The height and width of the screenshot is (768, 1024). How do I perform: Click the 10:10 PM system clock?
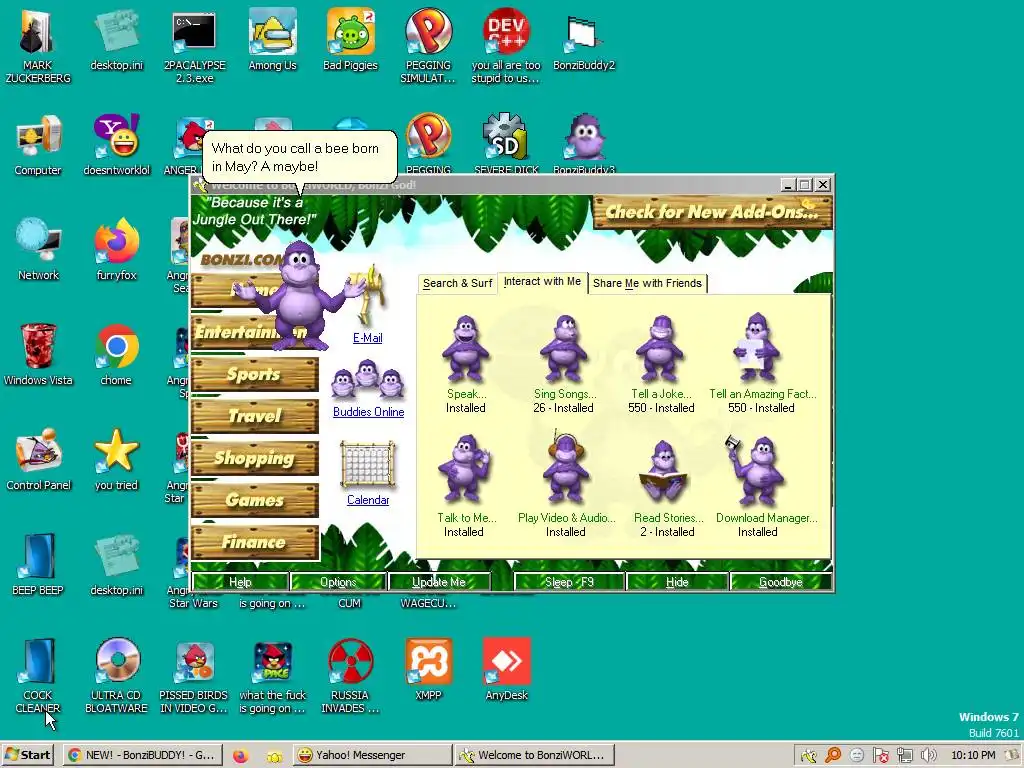[973, 756]
